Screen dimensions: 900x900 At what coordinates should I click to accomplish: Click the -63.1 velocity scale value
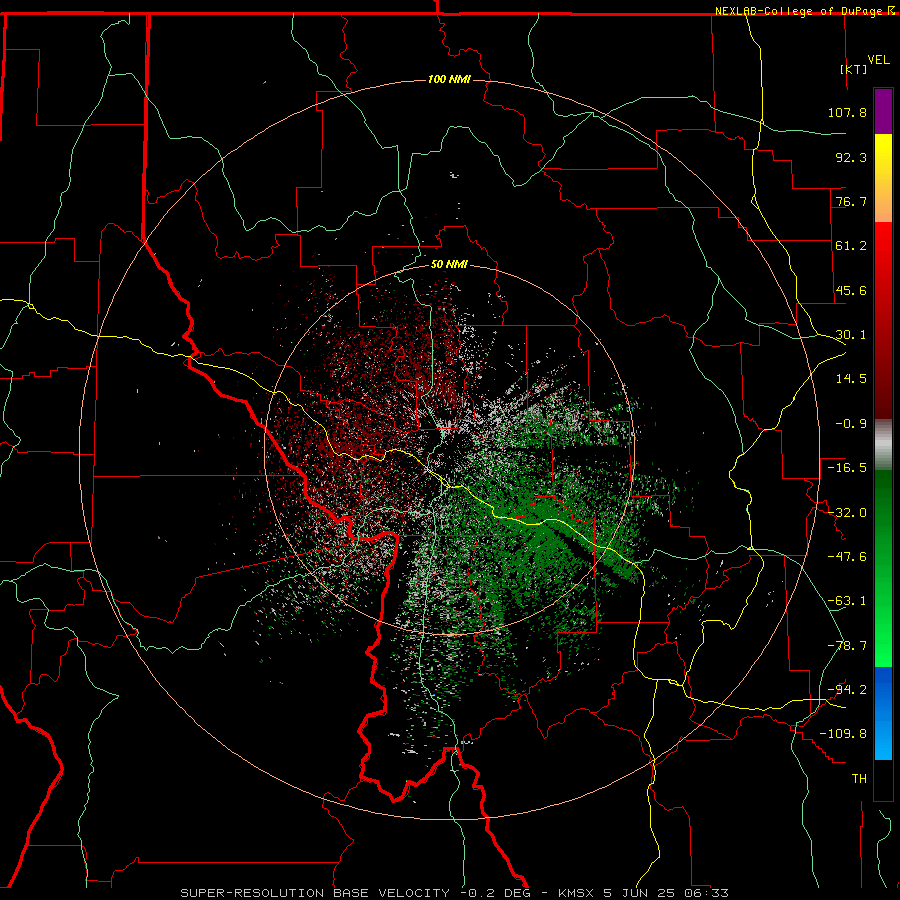point(847,601)
